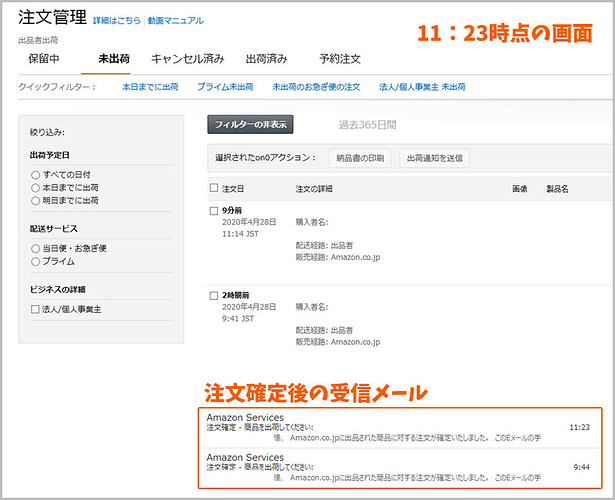Apply quick filter 法人/個人事業主 未出荷
This screenshot has width=615, height=500.
[422, 87]
